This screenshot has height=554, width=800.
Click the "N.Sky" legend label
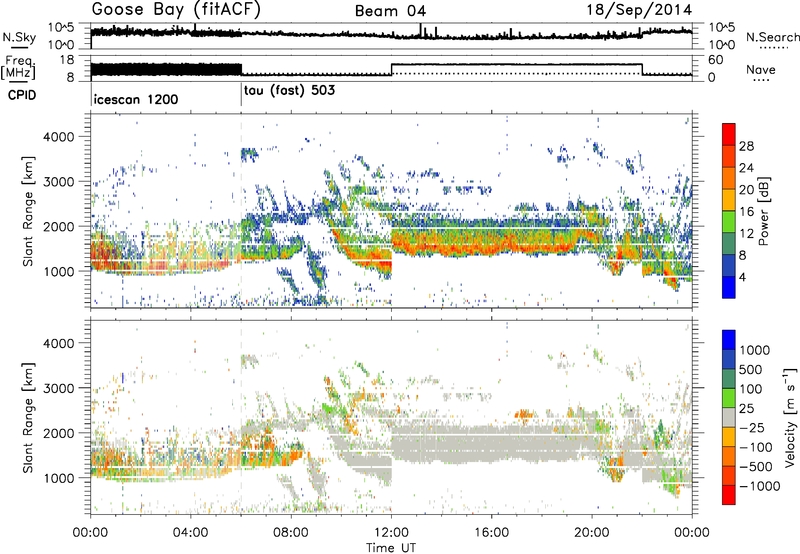pyautogui.click(x=19, y=38)
